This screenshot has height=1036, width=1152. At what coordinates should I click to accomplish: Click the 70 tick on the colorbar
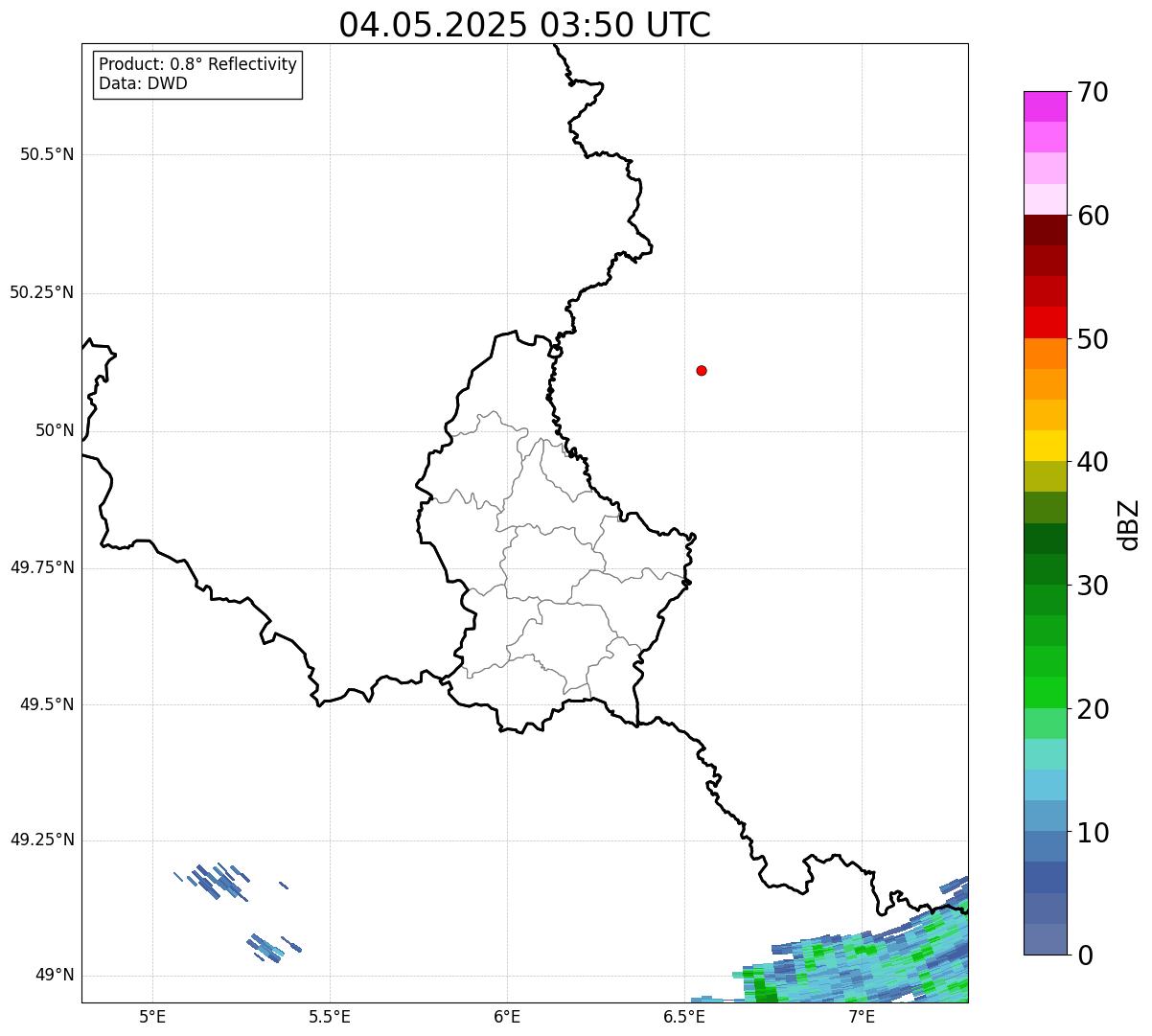[1093, 92]
